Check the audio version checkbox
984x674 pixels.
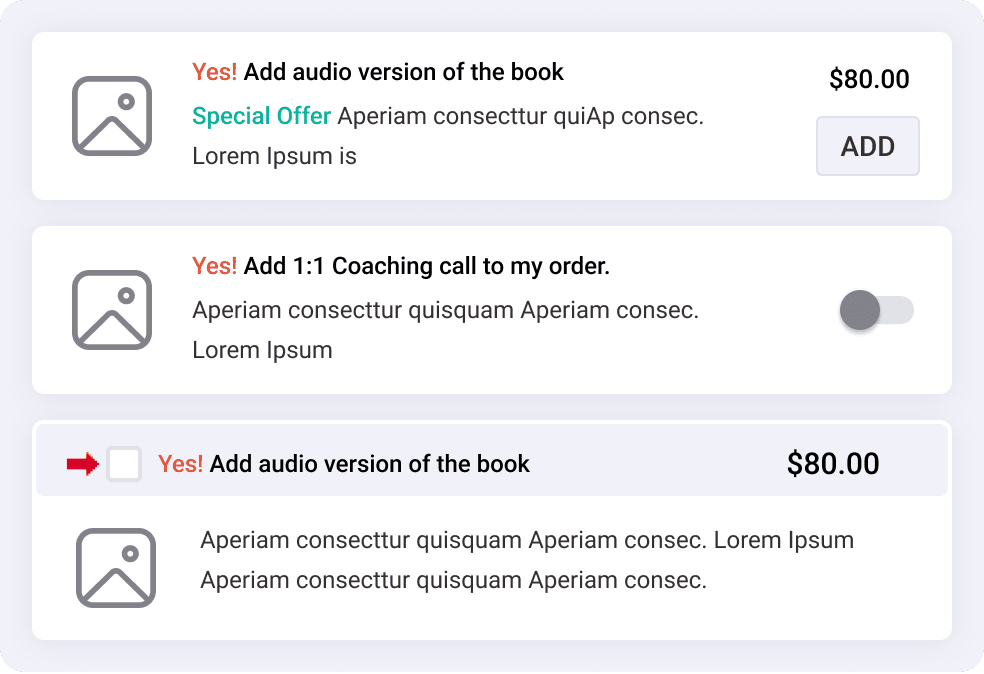(124, 464)
